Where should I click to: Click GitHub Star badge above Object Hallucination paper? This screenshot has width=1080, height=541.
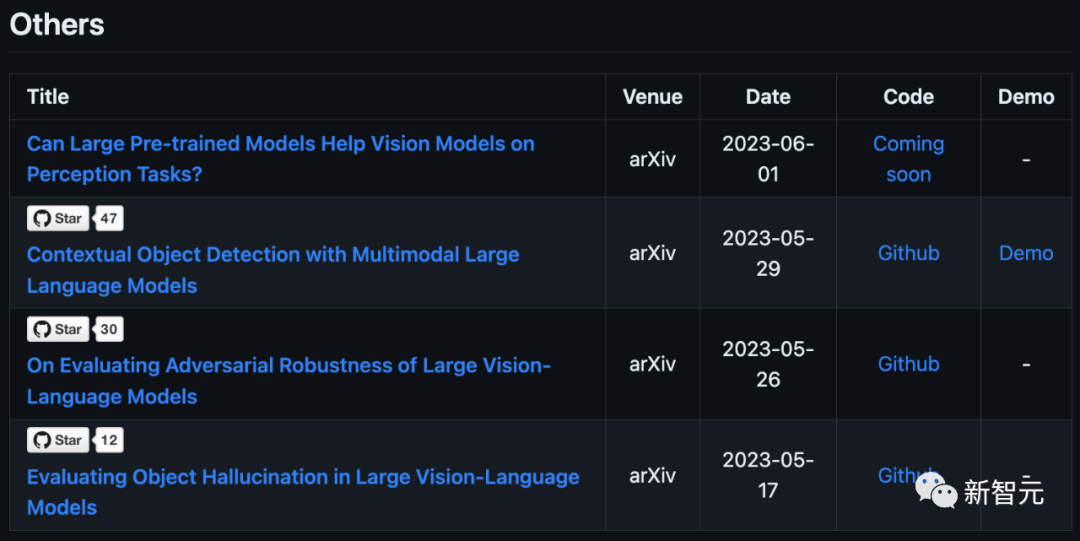pos(58,440)
